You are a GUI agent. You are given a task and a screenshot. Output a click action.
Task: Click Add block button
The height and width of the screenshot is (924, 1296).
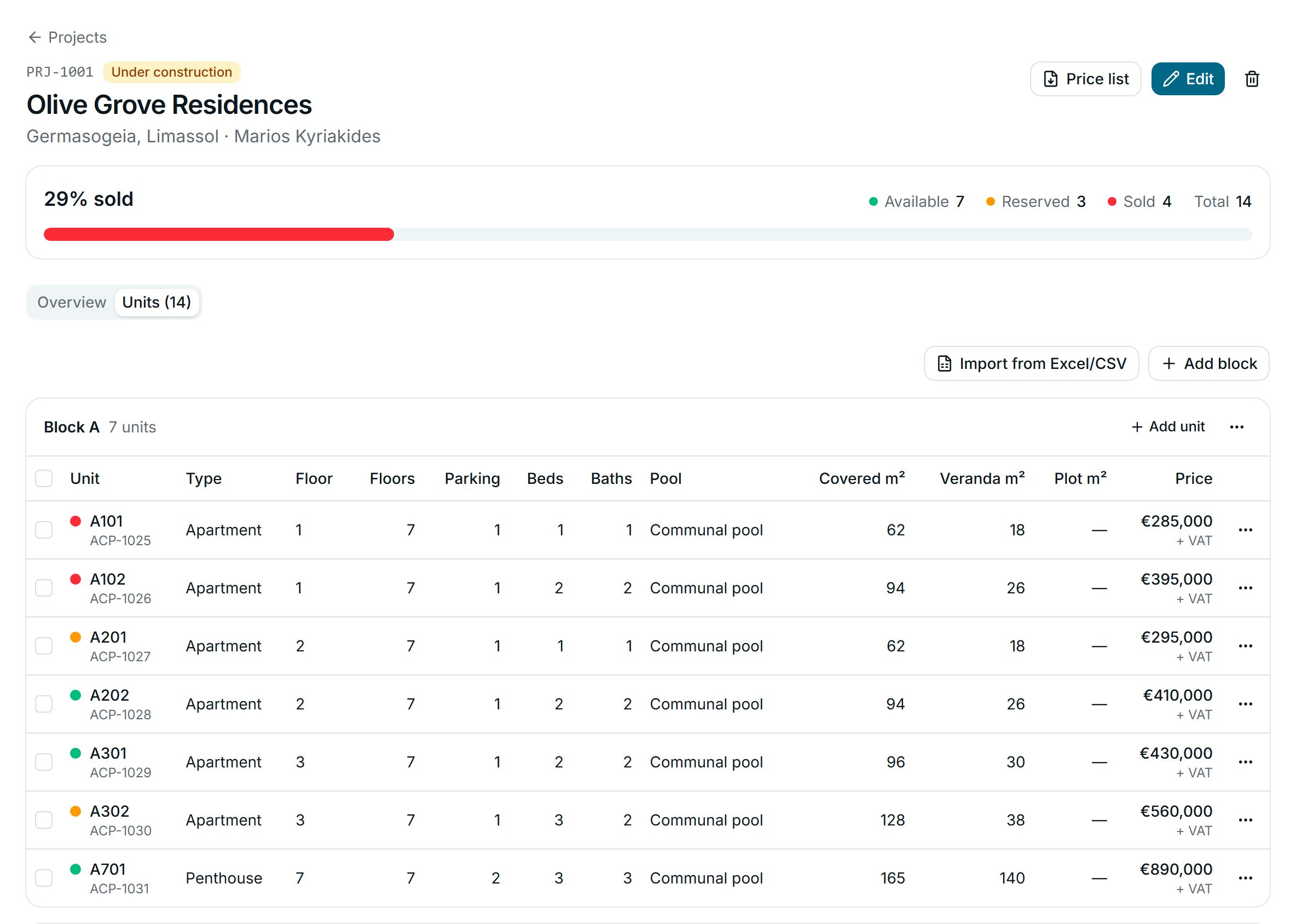click(x=1208, y=363)
